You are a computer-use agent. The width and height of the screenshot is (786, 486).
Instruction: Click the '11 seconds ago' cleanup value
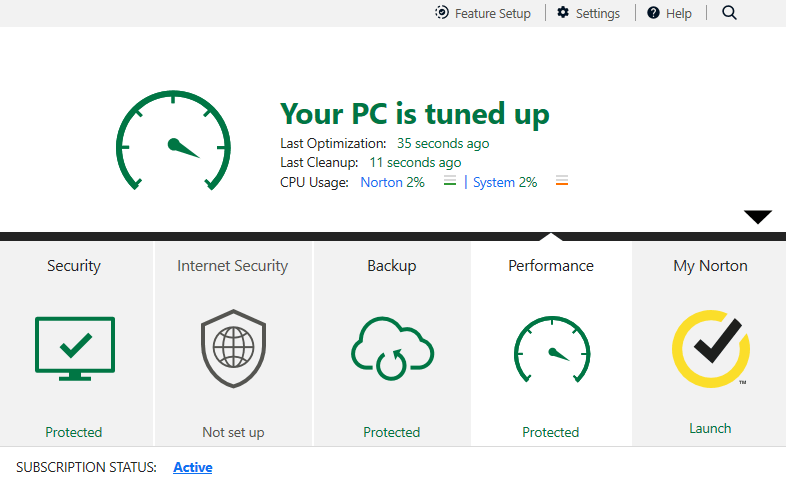coord(415,162)
